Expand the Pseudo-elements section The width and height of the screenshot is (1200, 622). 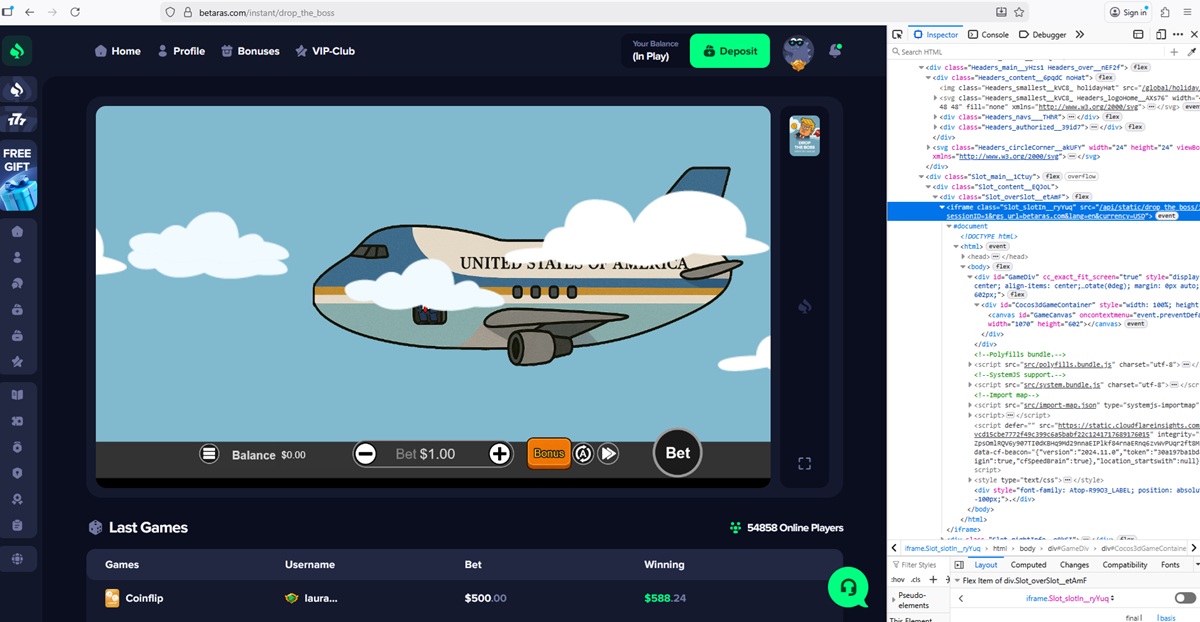(895, 600)
